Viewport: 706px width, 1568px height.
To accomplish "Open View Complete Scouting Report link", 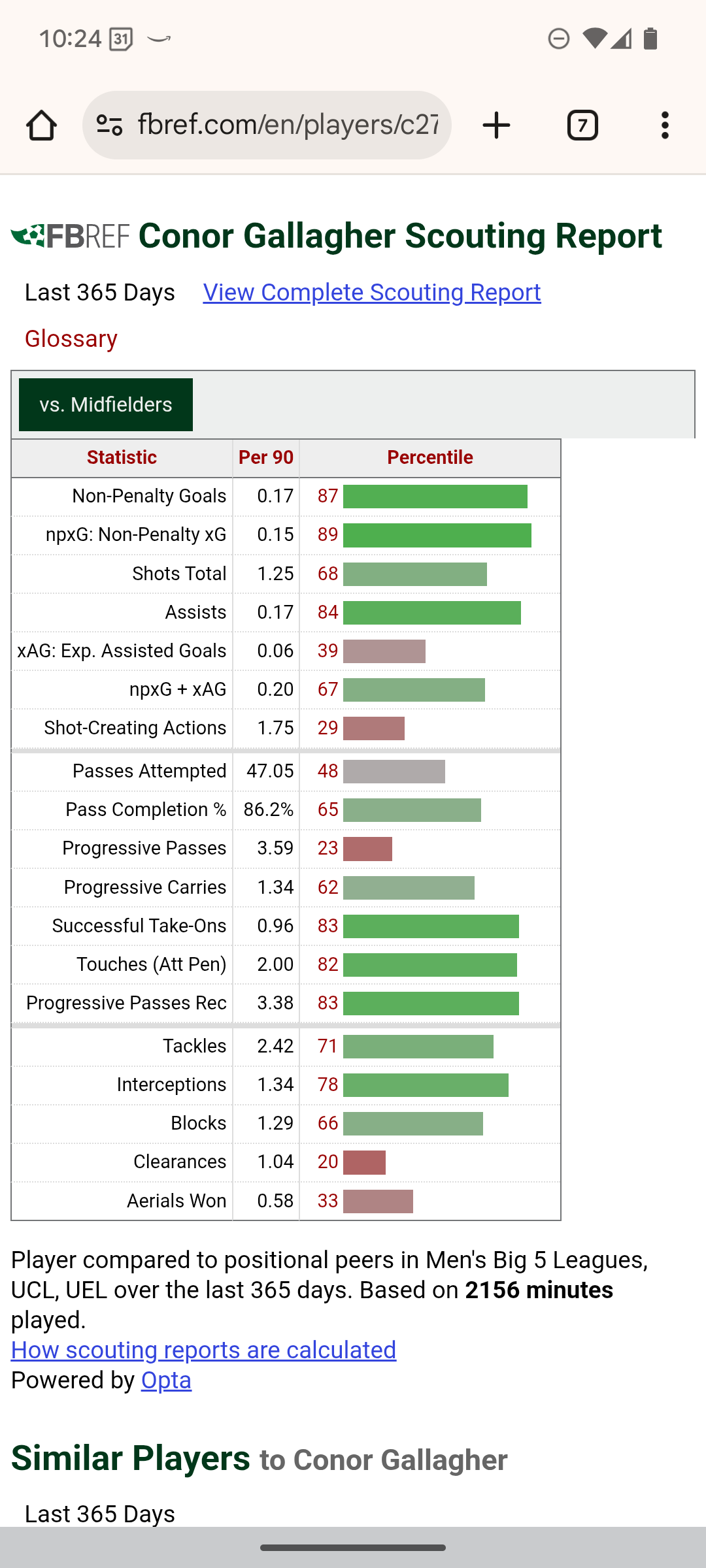I will [x=371, y=293].
